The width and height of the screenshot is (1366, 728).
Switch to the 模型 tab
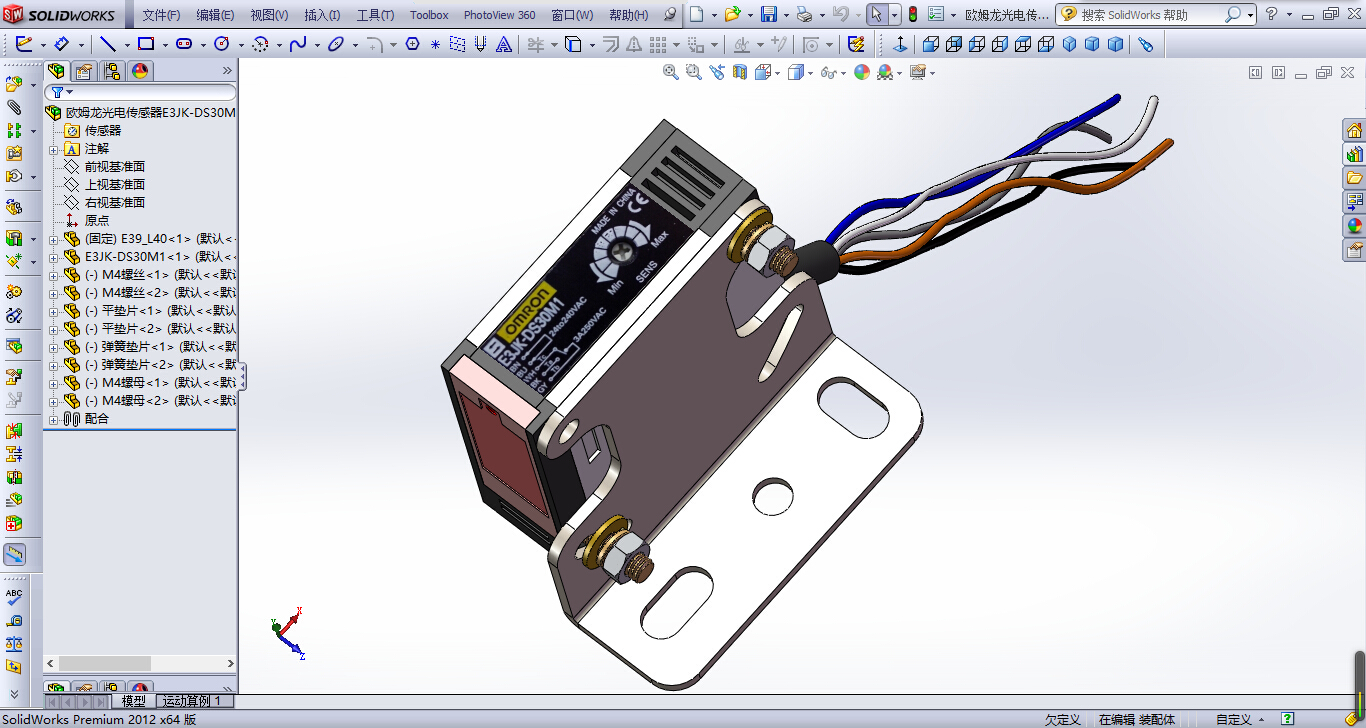click(133, 701)
